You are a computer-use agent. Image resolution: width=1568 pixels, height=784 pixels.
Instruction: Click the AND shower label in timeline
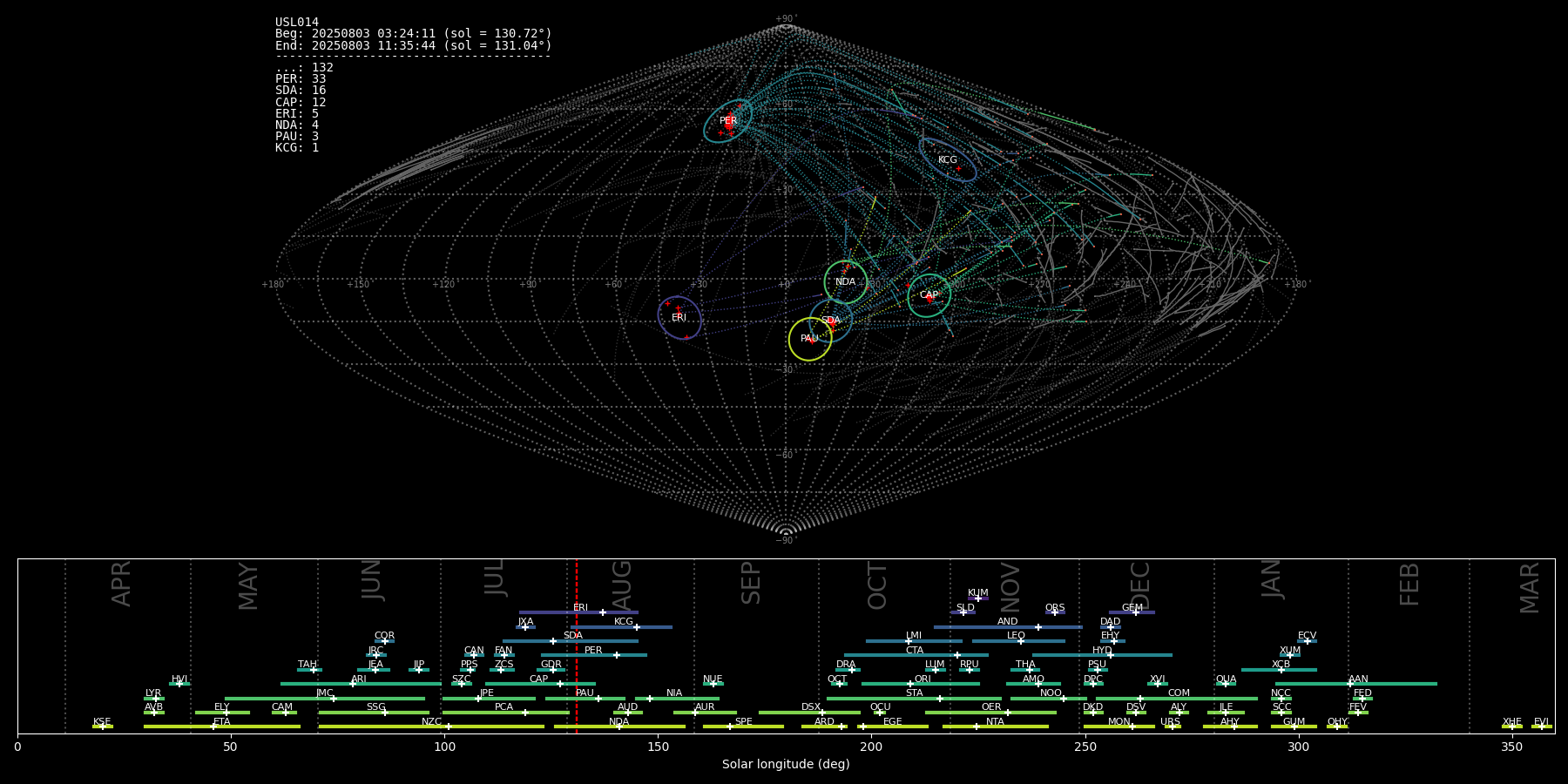point(1008,622)
